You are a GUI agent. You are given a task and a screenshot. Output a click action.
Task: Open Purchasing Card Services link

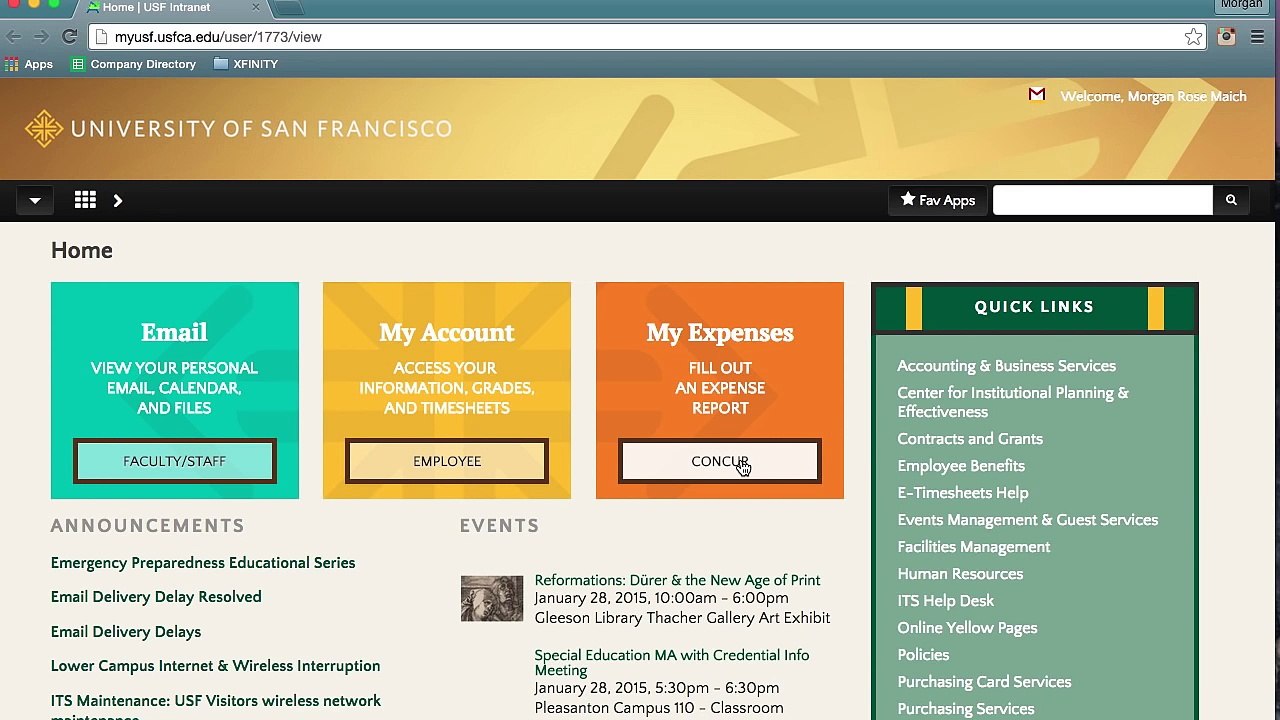pyautogui.click(x=984, y=682)
